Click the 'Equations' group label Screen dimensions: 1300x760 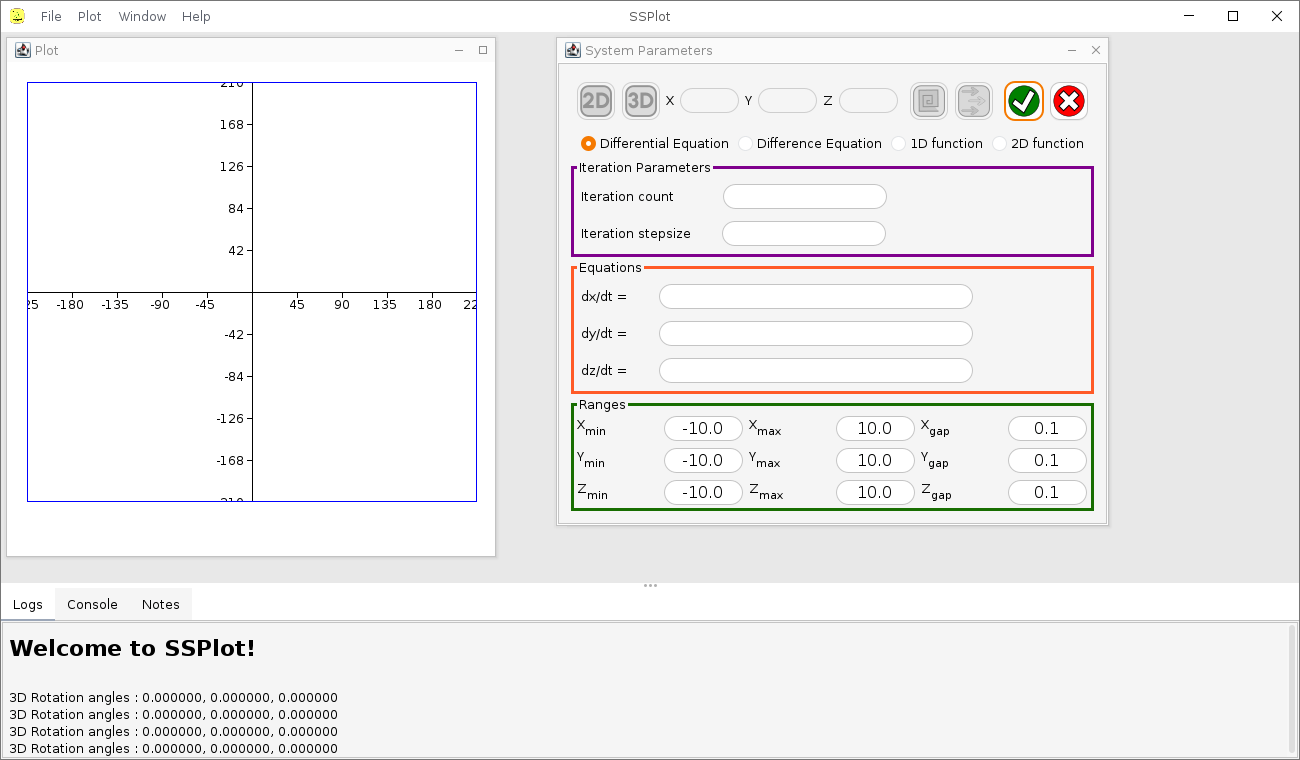tap(610, 267)
